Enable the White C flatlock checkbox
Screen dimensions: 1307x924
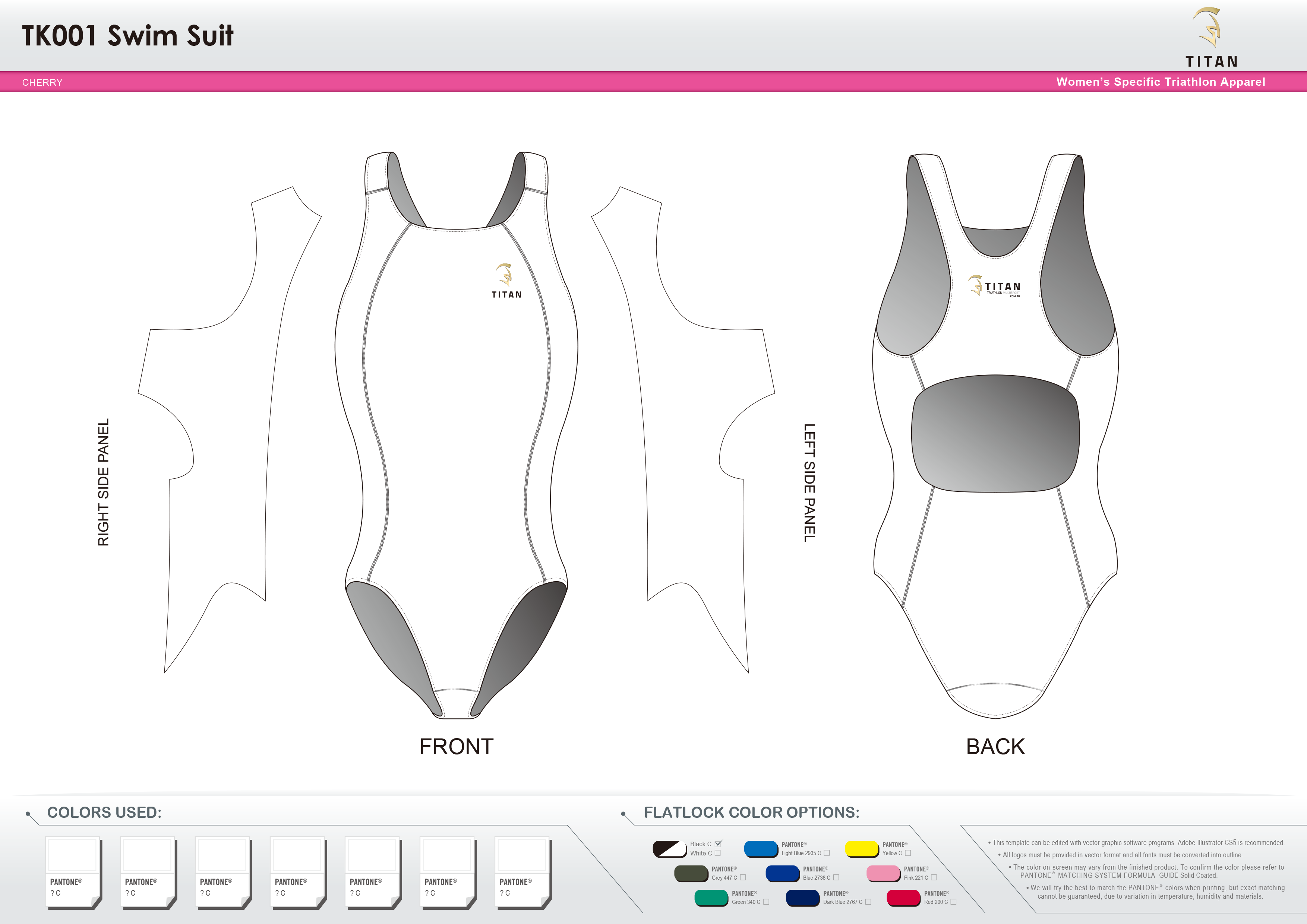pyautogui.click(x=719, y=853)
